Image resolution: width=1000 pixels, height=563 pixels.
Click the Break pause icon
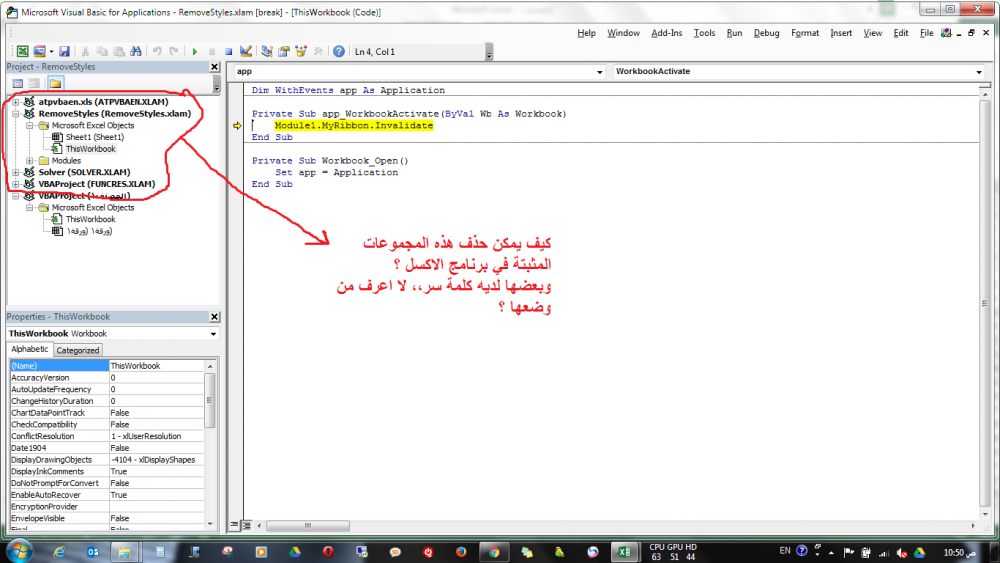(212, 52)
